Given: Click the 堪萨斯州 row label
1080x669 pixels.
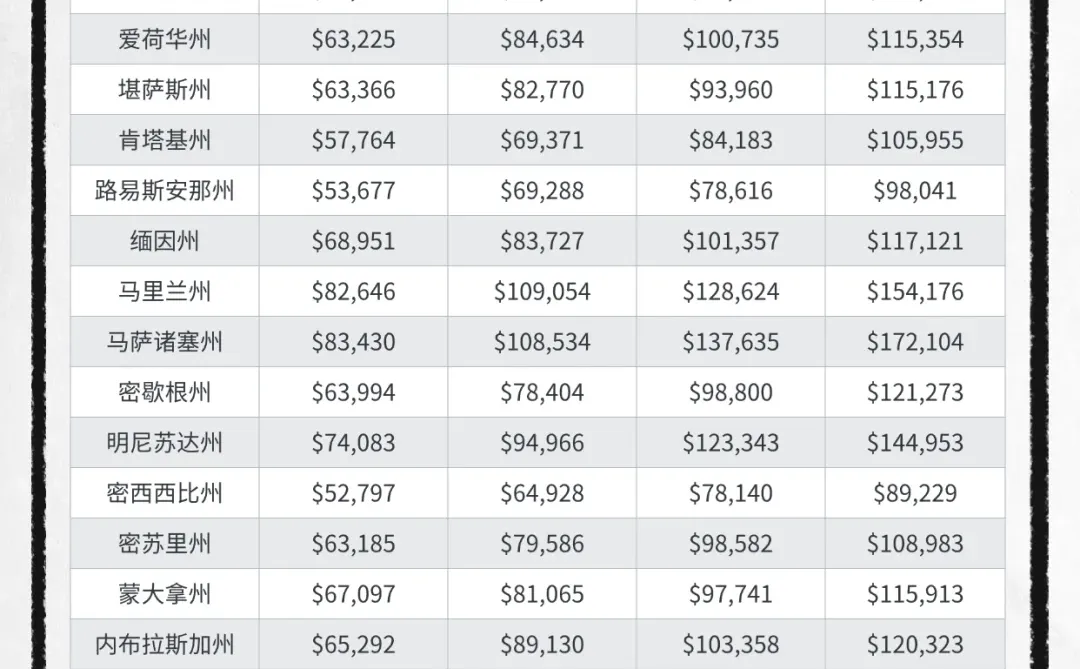Looking at the screenshot, I should [165, 90].
